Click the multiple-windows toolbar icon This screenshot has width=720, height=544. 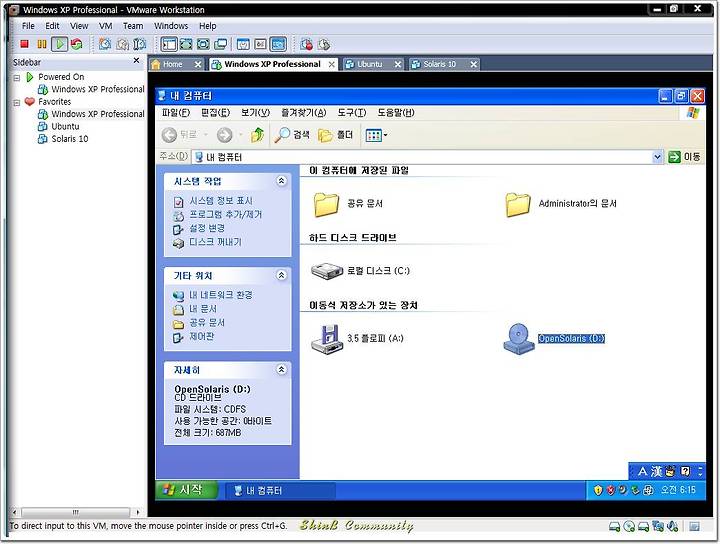point(221,44)
